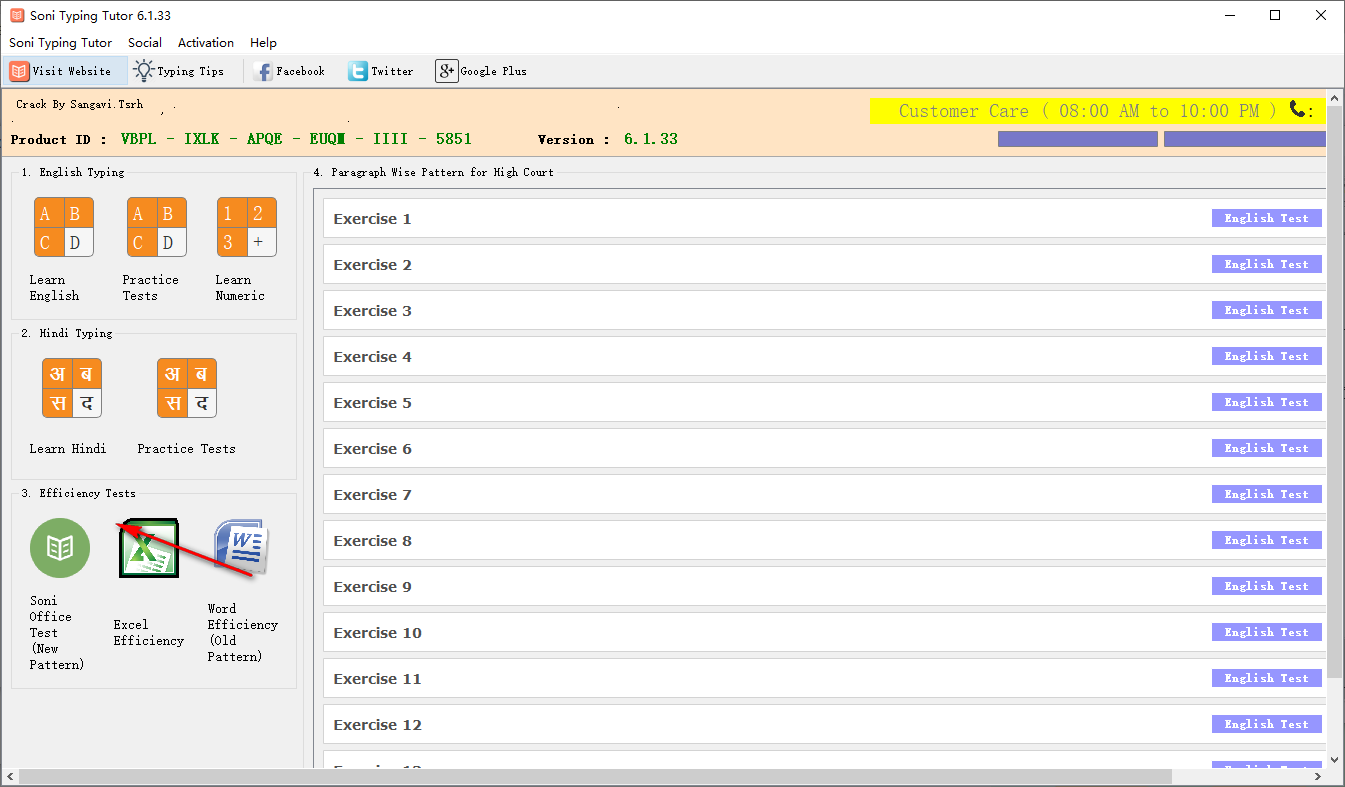Screen dimensions: 1345x787
Task: Click the Learn Numeric label text
Action: coord(240,288)
